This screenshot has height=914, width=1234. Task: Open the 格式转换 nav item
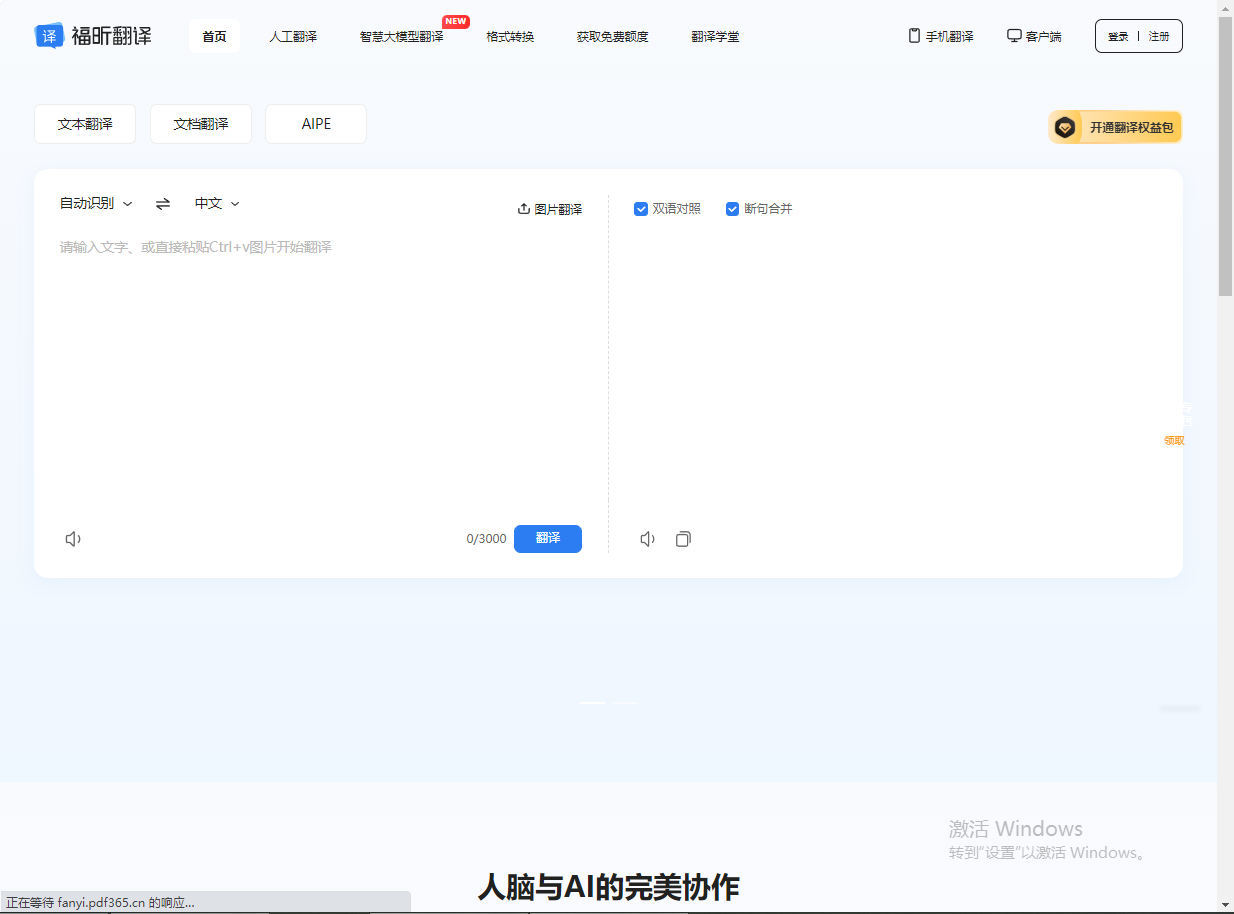click(510, 36)
